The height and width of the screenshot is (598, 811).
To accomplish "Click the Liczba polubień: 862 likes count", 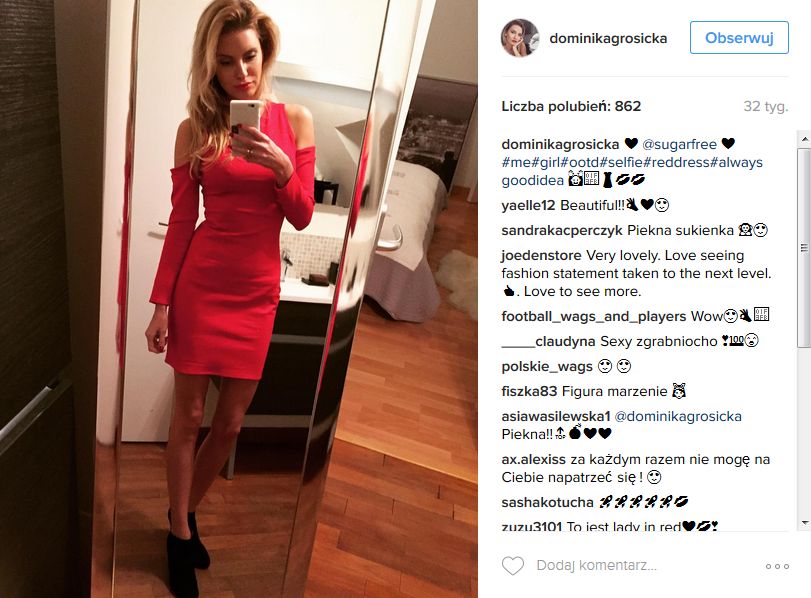I will [x=571, y=106].
